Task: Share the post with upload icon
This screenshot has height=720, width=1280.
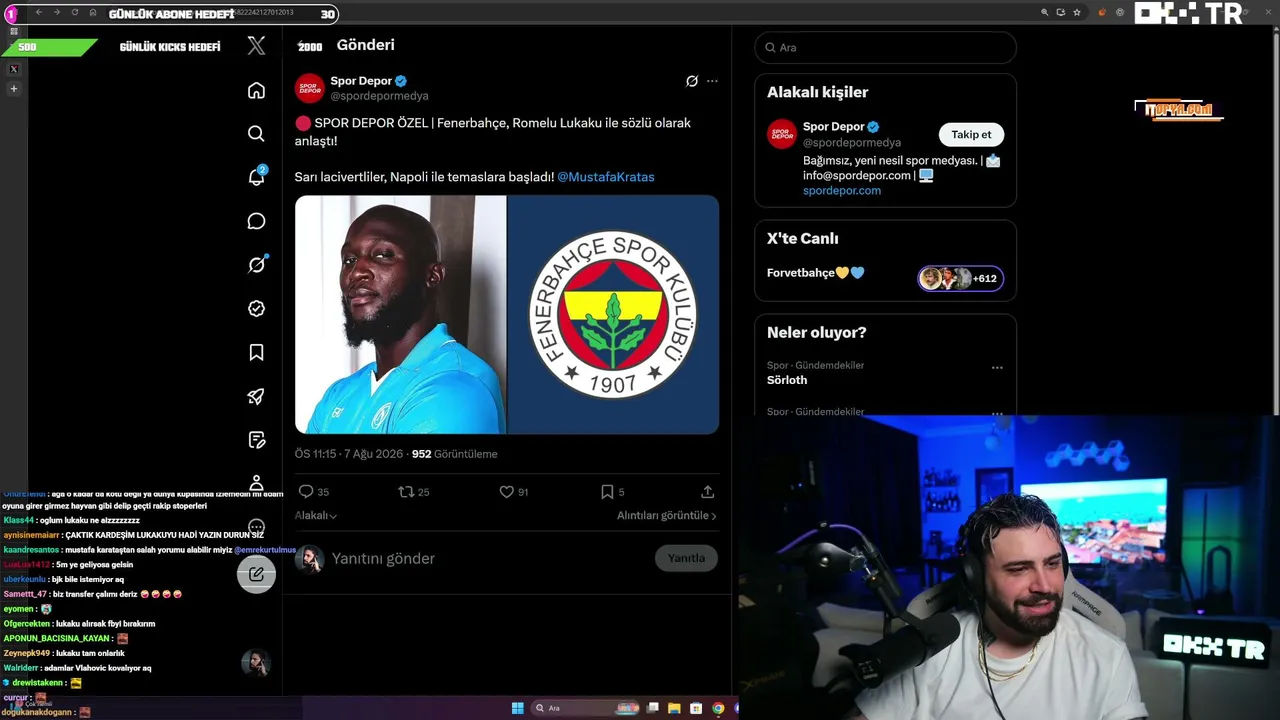Action: [x=707, y=492]
